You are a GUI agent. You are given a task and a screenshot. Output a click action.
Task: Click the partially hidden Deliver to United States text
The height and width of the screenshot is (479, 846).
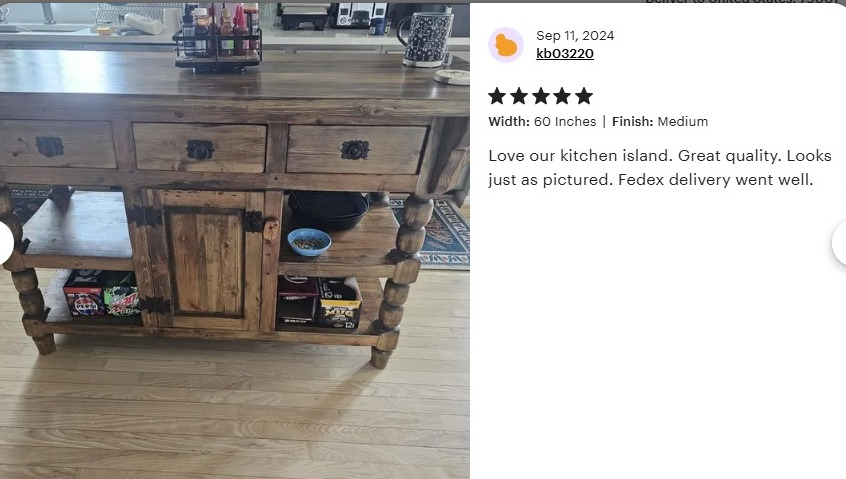click(745, 2)
